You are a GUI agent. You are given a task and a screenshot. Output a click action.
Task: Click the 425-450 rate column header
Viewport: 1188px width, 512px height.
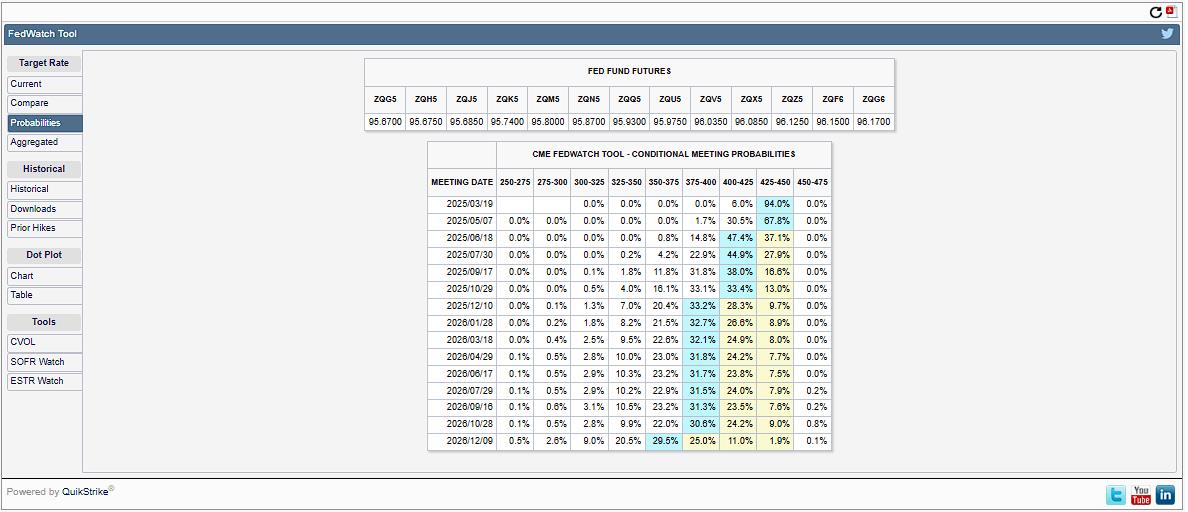[775, 182]
